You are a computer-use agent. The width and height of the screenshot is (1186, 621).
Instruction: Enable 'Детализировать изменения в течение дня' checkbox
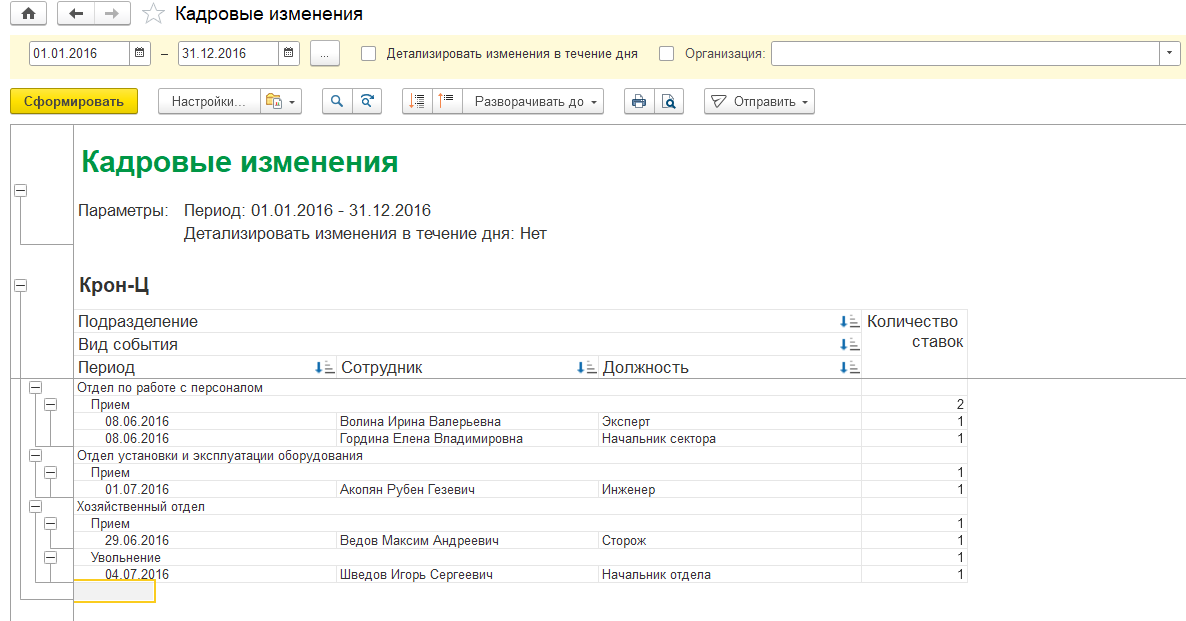[x=369, y=54]
